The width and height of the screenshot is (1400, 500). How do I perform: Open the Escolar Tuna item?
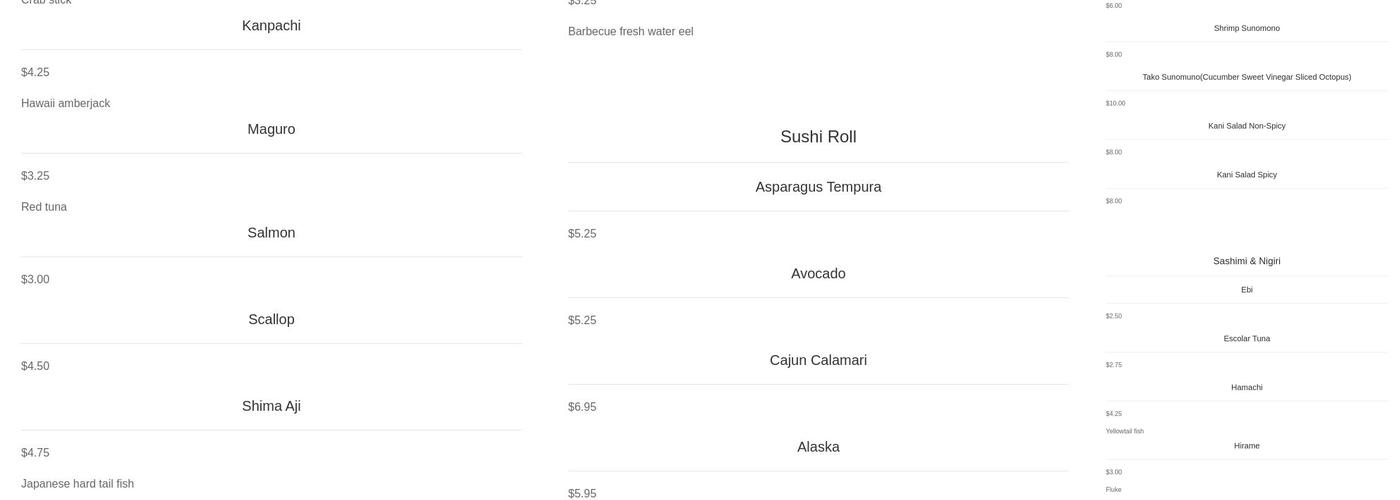(x=1246, y=339)
